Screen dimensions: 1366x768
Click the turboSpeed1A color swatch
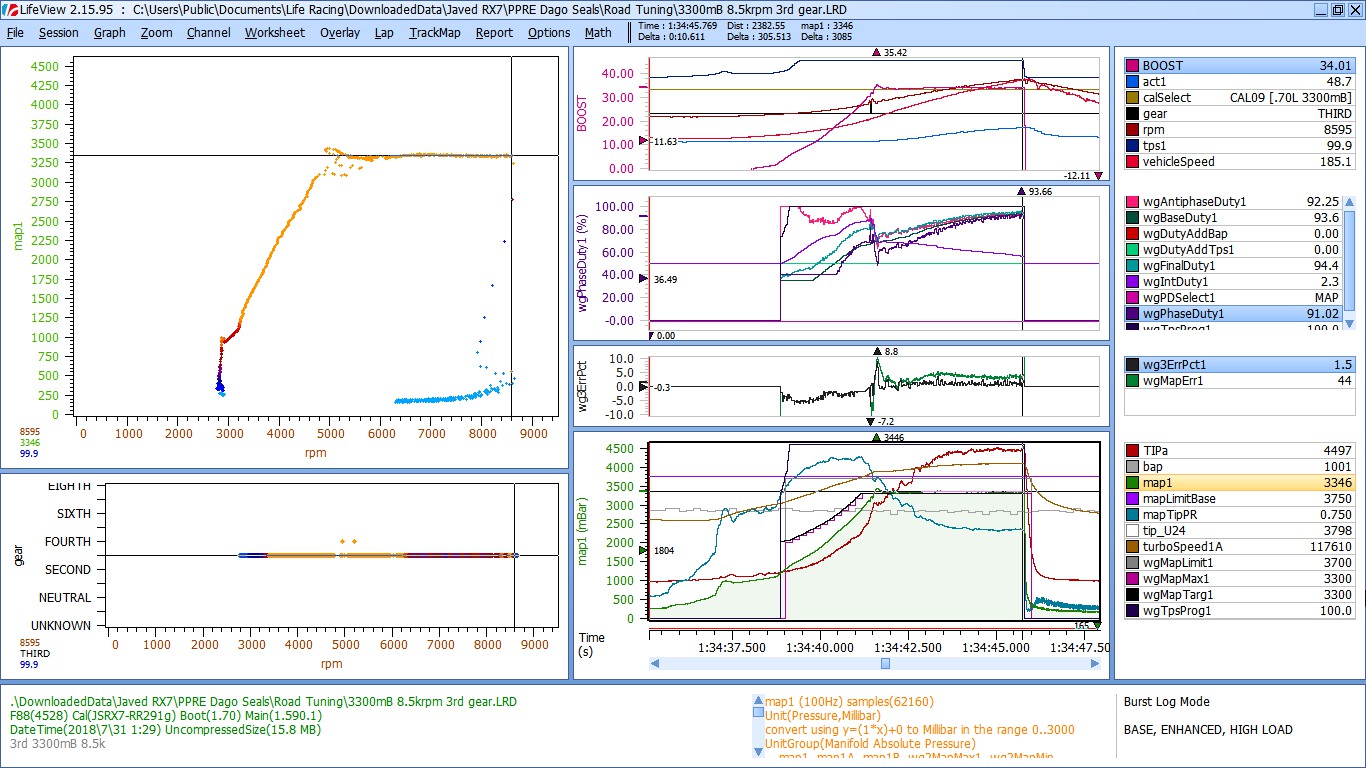click(x=1132, y=547)
